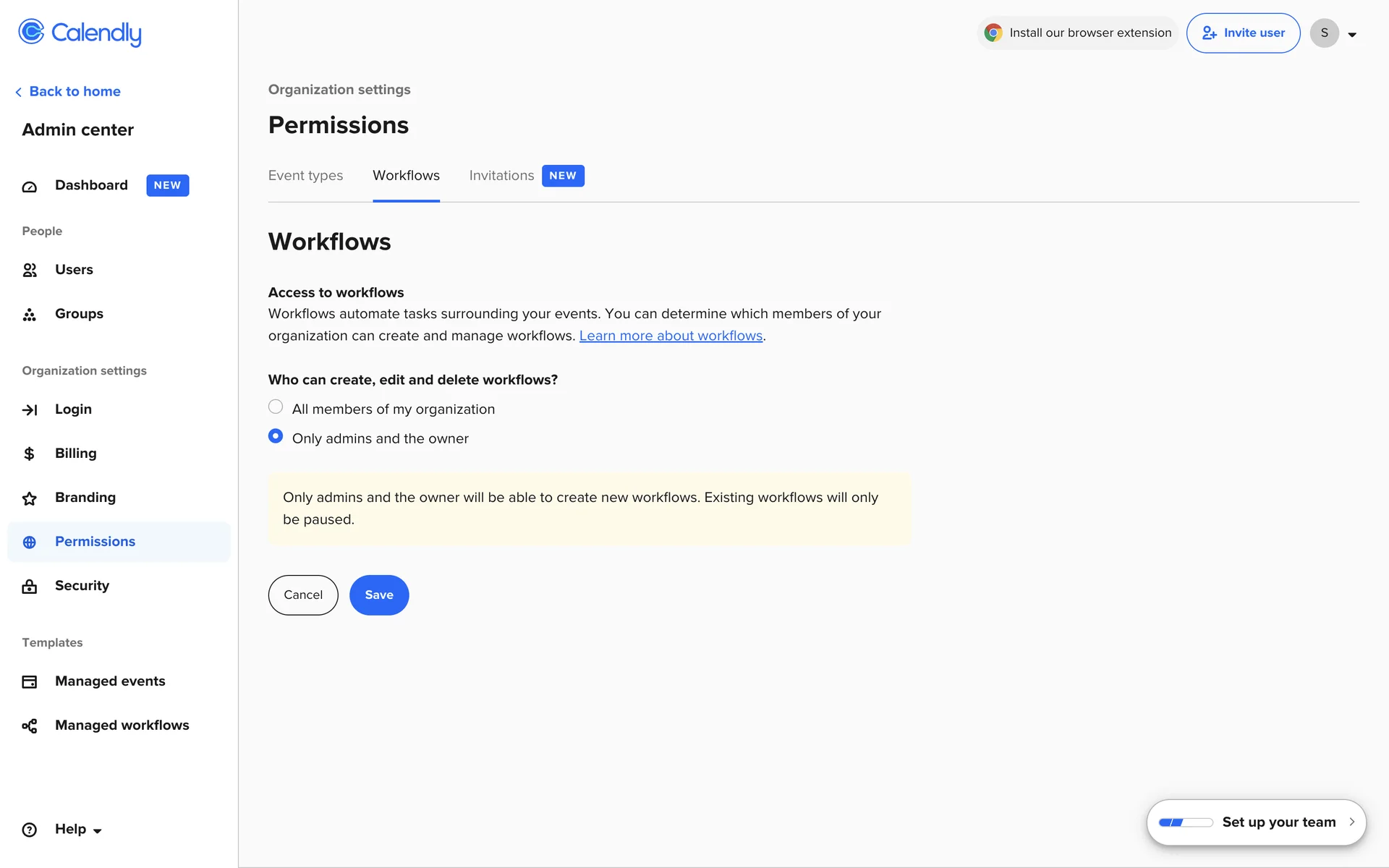Expand the Set up your team panel
The width and height of the screenshot is (1389, 868).
tap(1351, 822)
